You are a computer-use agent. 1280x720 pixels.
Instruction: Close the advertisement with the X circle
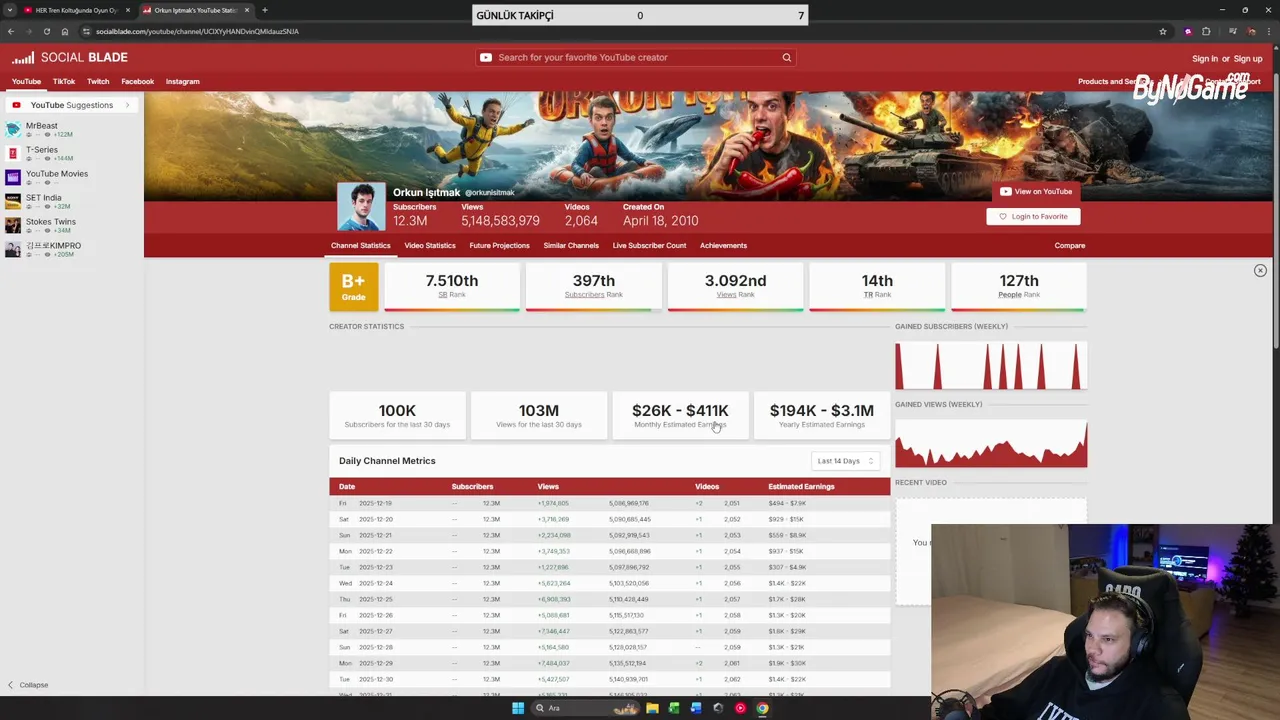coord(1260,270)
